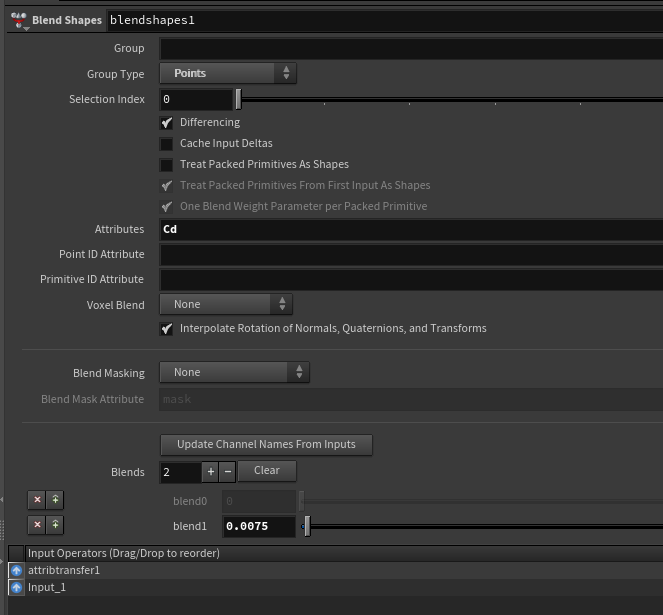This screenshot has width=663, height=615.
Task: Open the Group Type dropdown
Action: point(228,73)
